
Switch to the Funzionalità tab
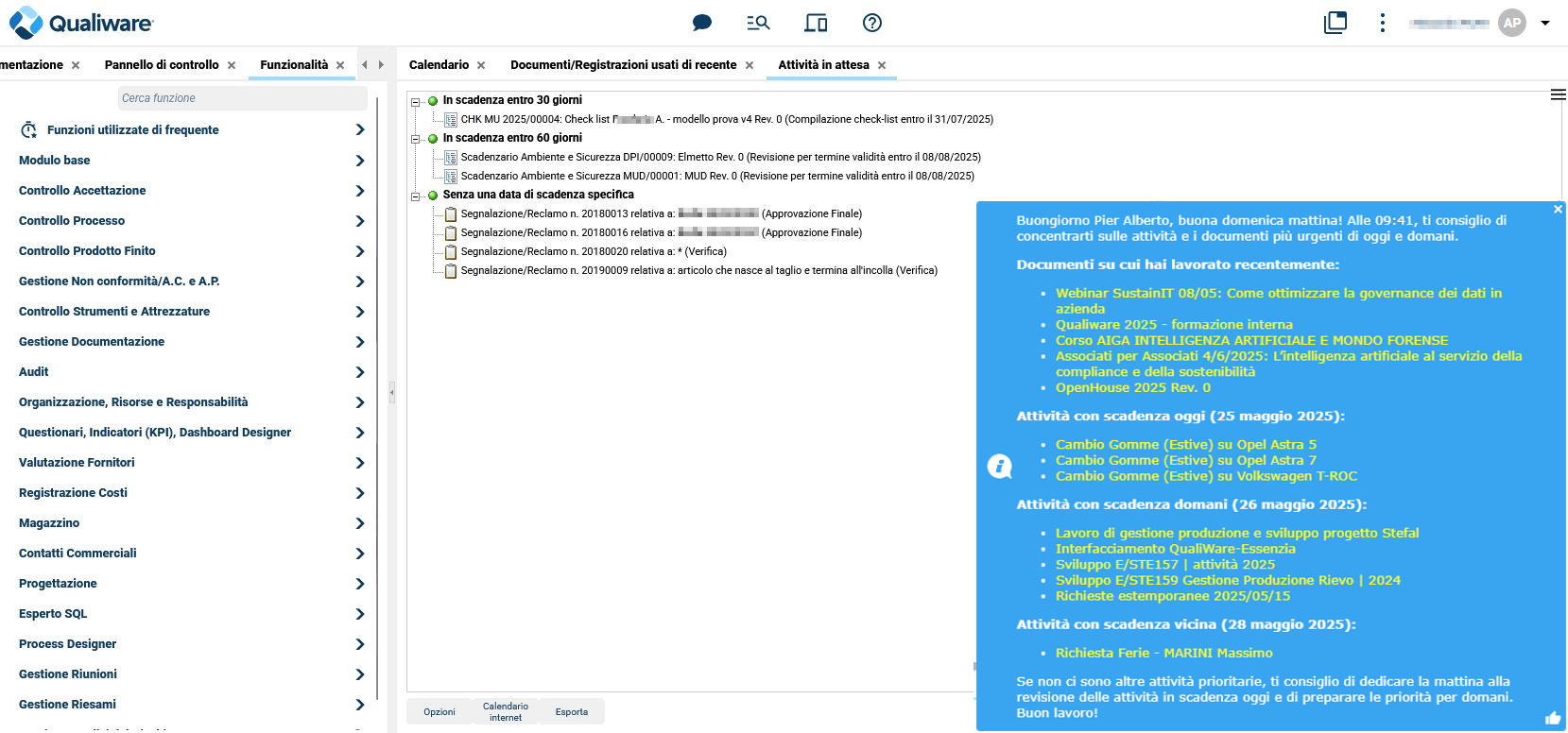pyautogui.click(x=294, y=64)
